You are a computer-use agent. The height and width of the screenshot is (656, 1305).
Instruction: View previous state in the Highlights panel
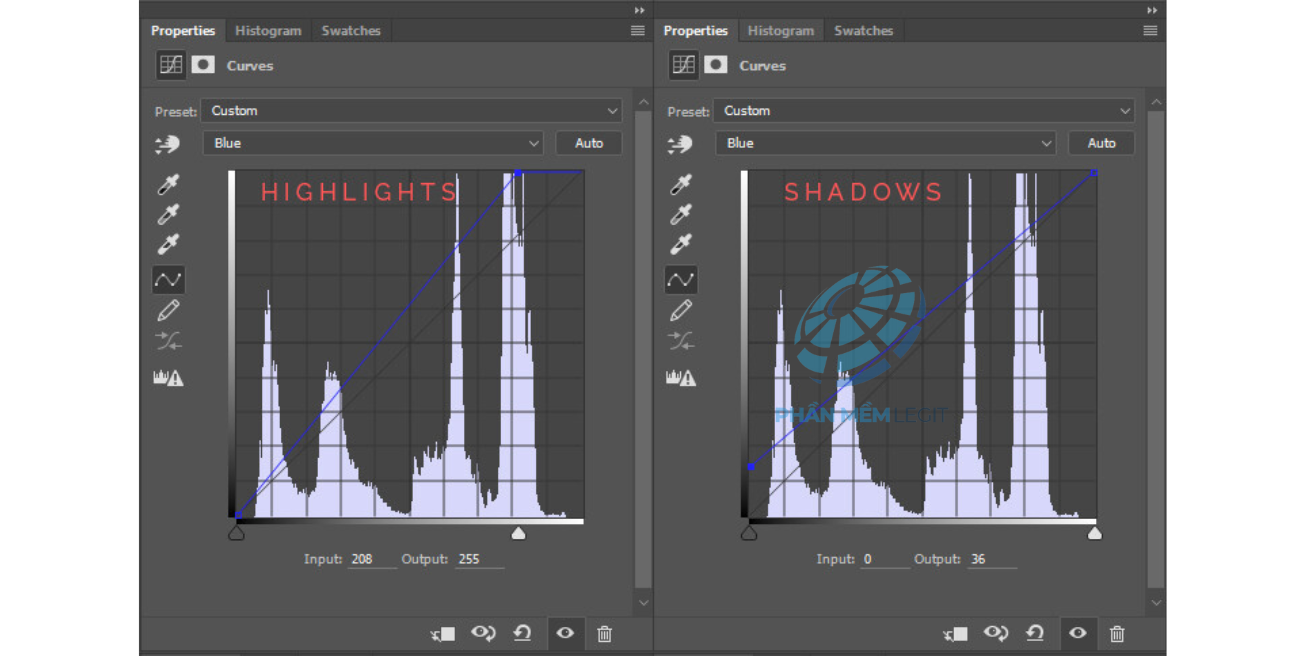coord(484,633)
